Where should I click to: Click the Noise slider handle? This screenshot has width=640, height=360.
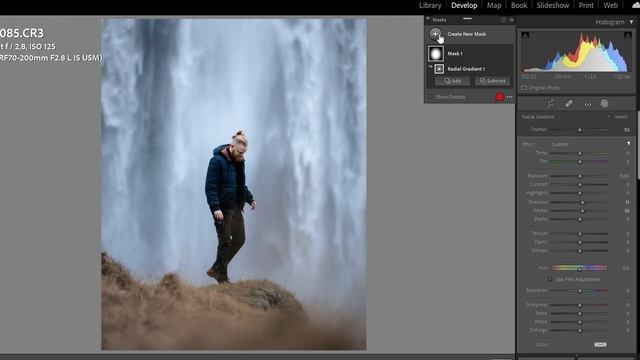click(580, 313)
